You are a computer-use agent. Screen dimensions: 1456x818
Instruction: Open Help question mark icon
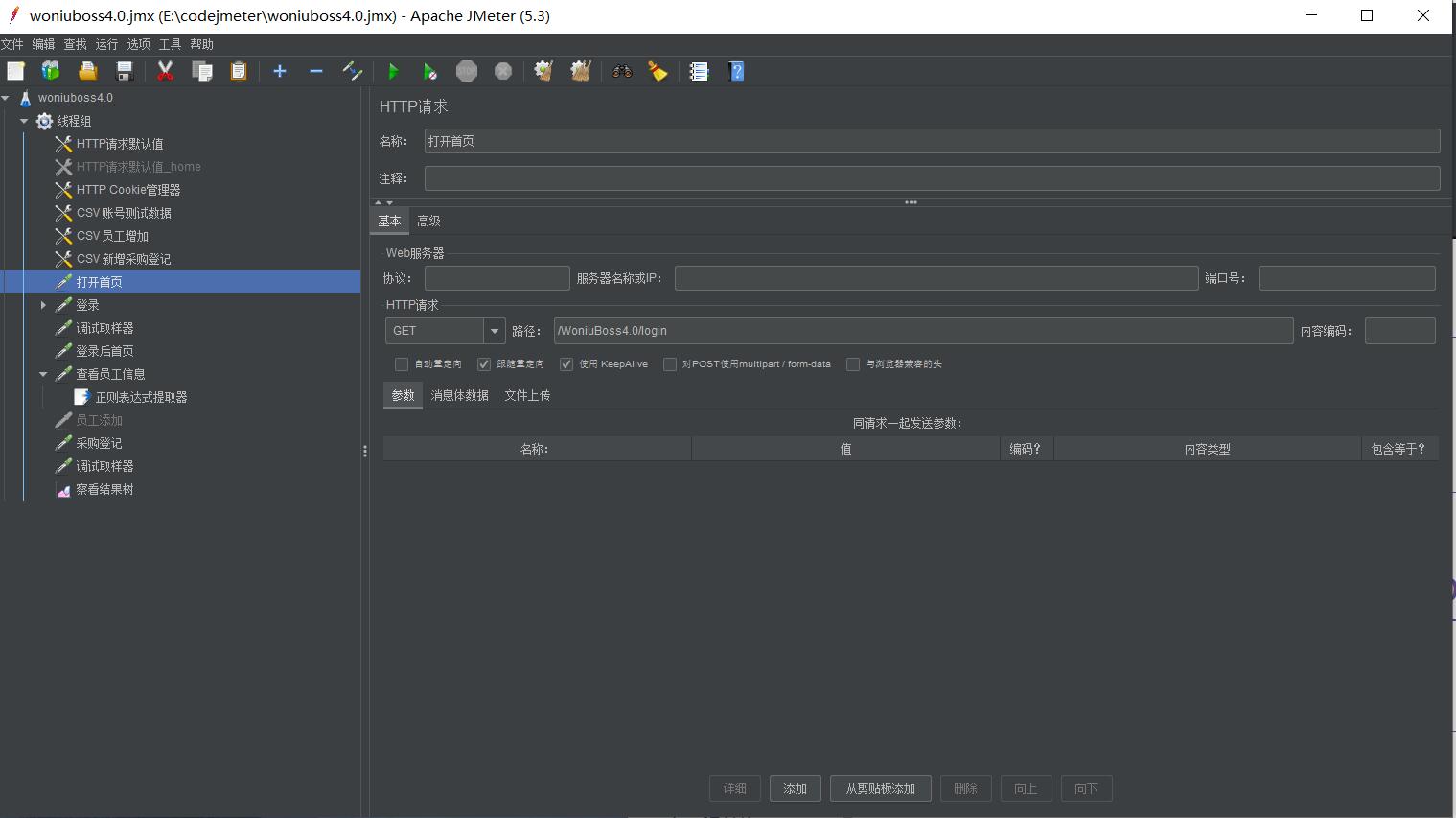736,71
